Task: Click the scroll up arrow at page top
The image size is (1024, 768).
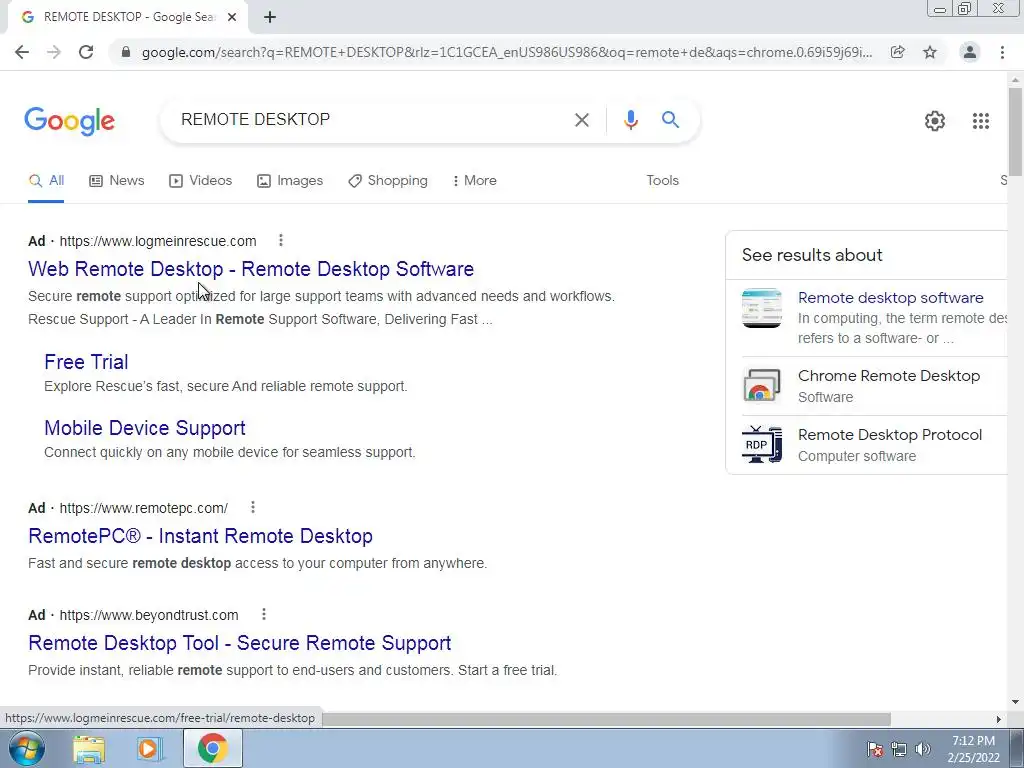Action: pos(1015,80)
